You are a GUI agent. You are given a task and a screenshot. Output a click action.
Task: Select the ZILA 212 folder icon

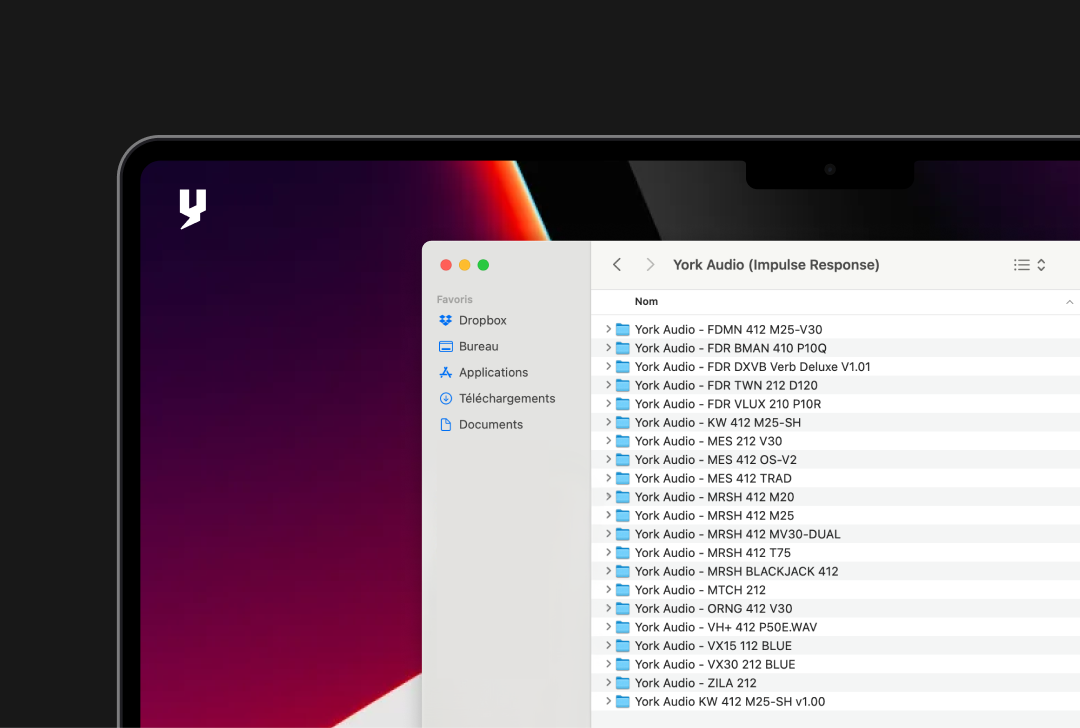coord(623,683)
